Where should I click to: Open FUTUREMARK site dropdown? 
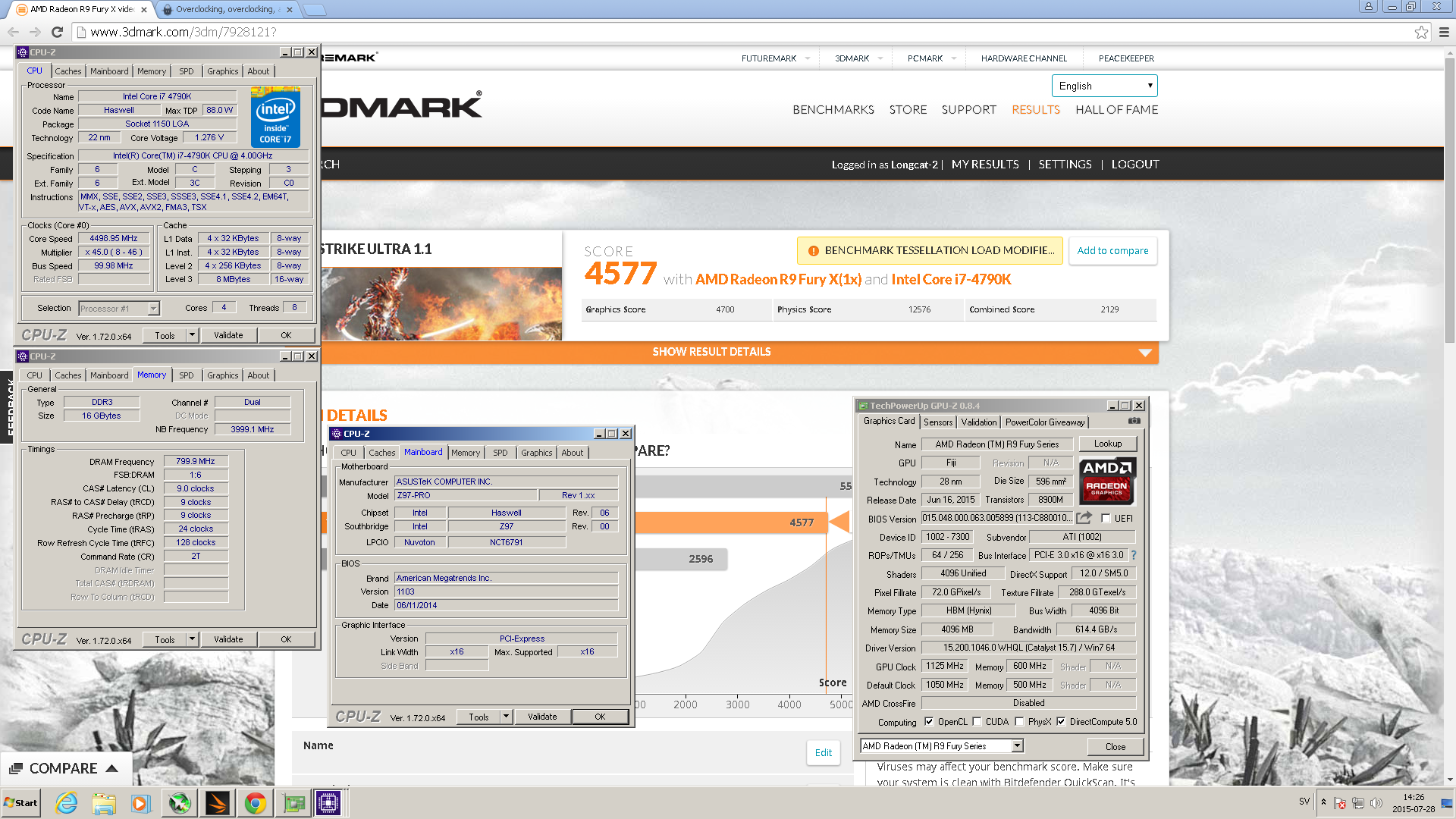808,58
